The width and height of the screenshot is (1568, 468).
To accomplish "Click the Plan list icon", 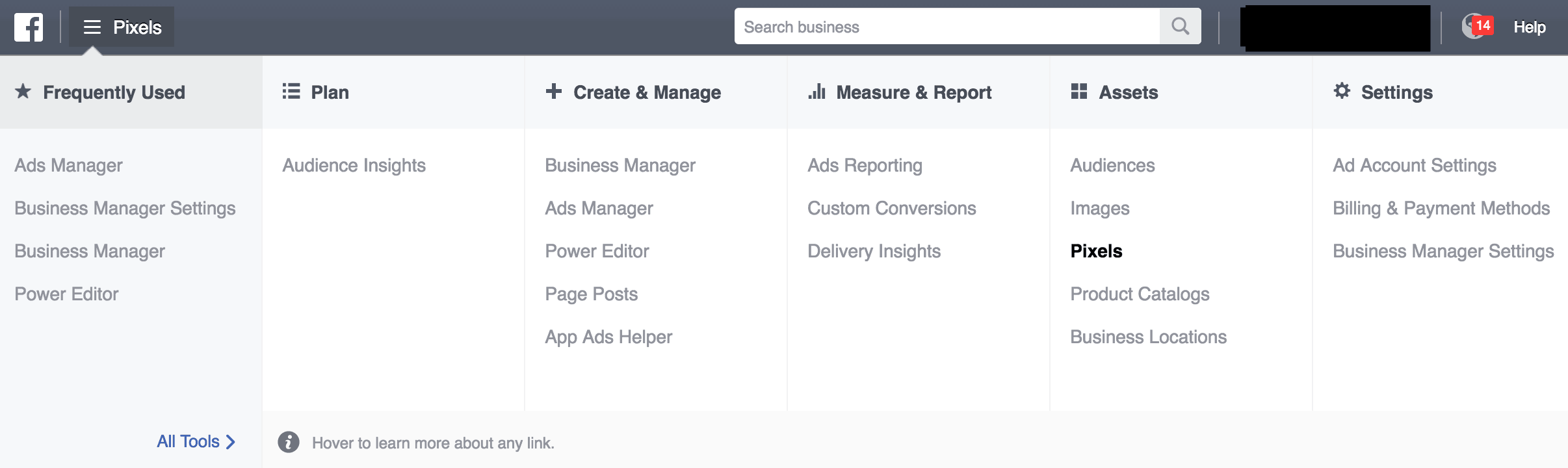I will point(291,92).
